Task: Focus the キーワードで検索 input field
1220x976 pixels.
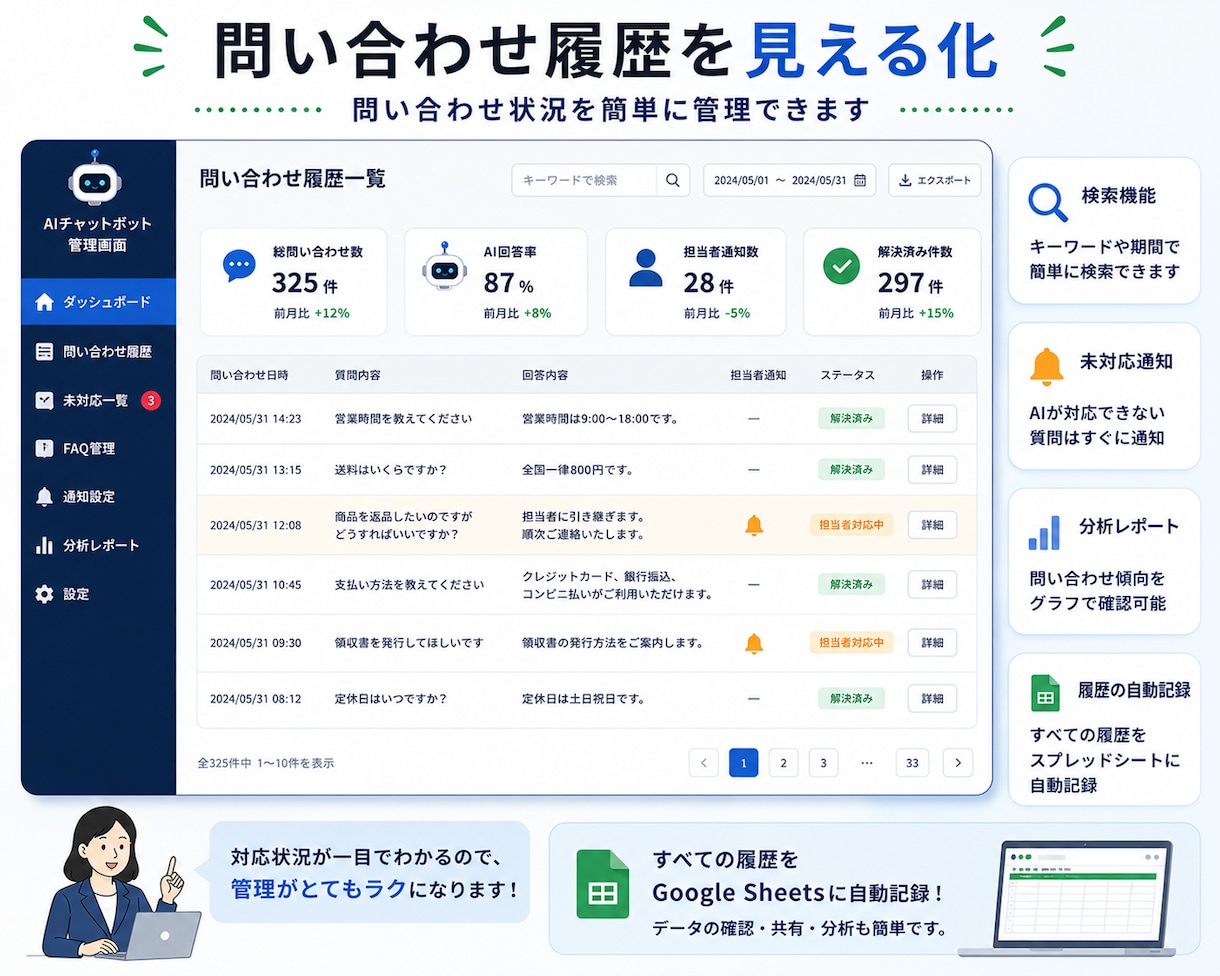Action: coord(584,180)
